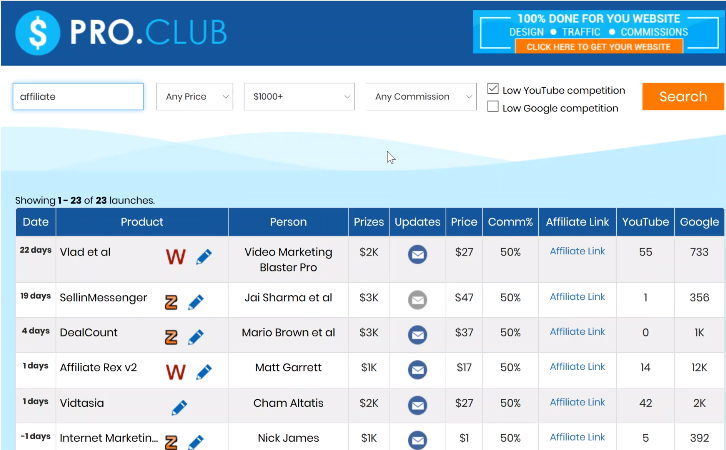Image resolution: width=726 pixels, height=450 pixels.
Task: Click edit pencil in Internet Marketing row
Action: (196, 442)
